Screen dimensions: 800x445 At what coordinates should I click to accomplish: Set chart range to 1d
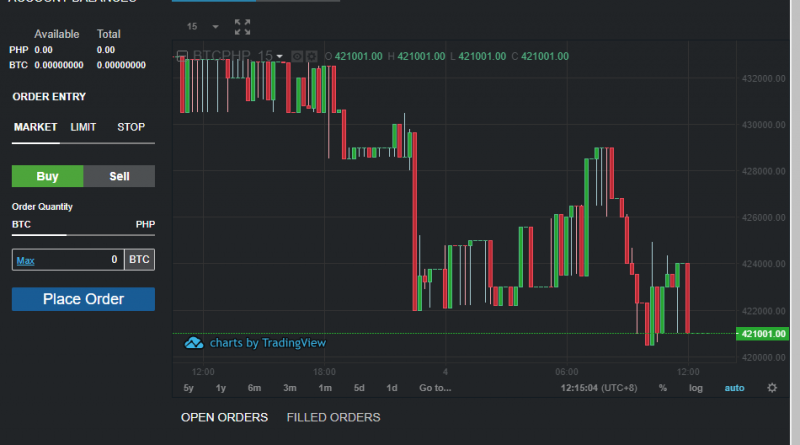pyautogui.click(x=392, y=388)
